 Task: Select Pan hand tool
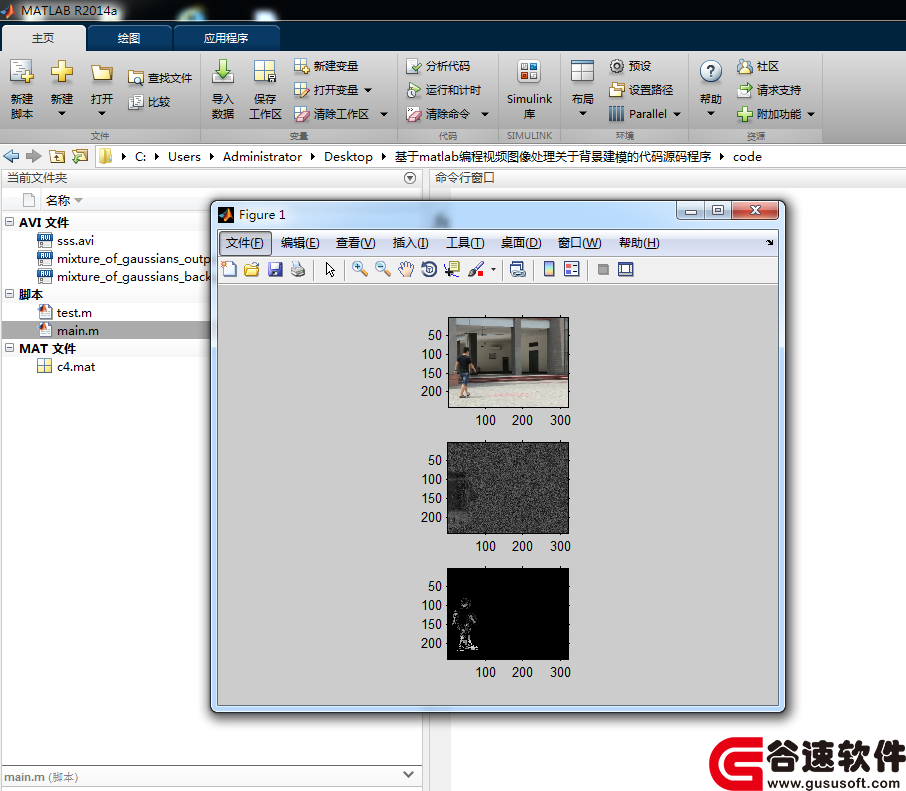pyautogui.click(x=406, y=269)
